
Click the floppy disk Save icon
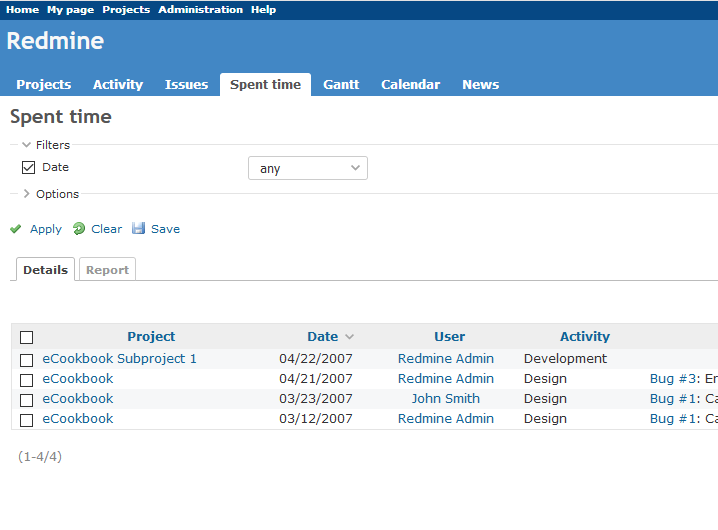[x=138, y=228]
